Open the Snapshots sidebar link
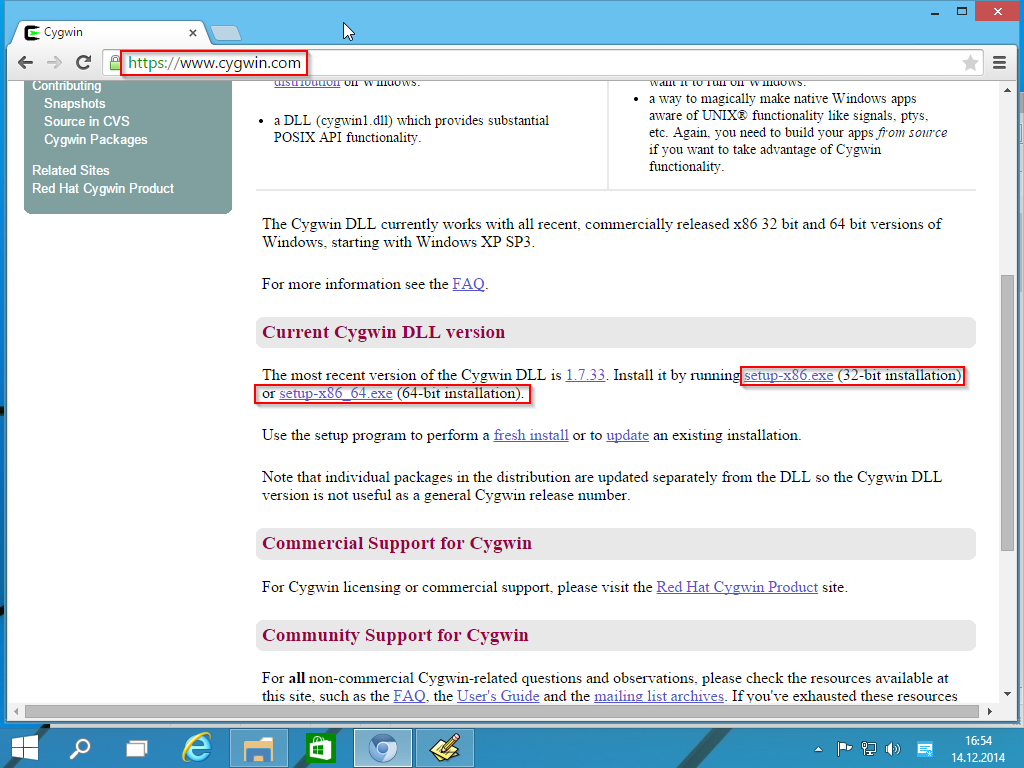Image resolution: width=1024 pixels, height=768 pixels. coord(74,103)
